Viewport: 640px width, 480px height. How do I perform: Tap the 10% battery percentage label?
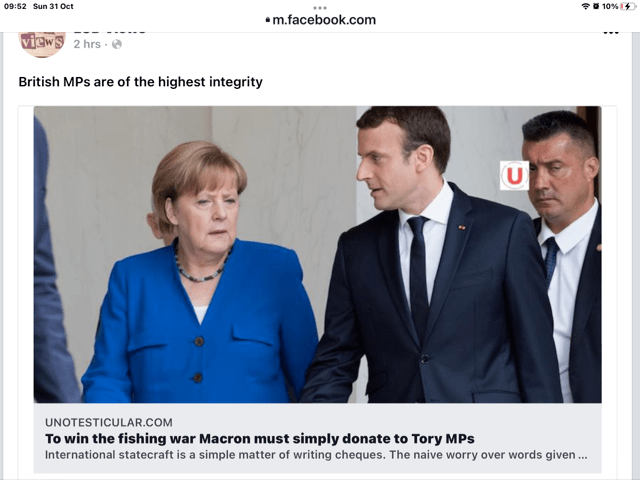[x=610, y=6]
